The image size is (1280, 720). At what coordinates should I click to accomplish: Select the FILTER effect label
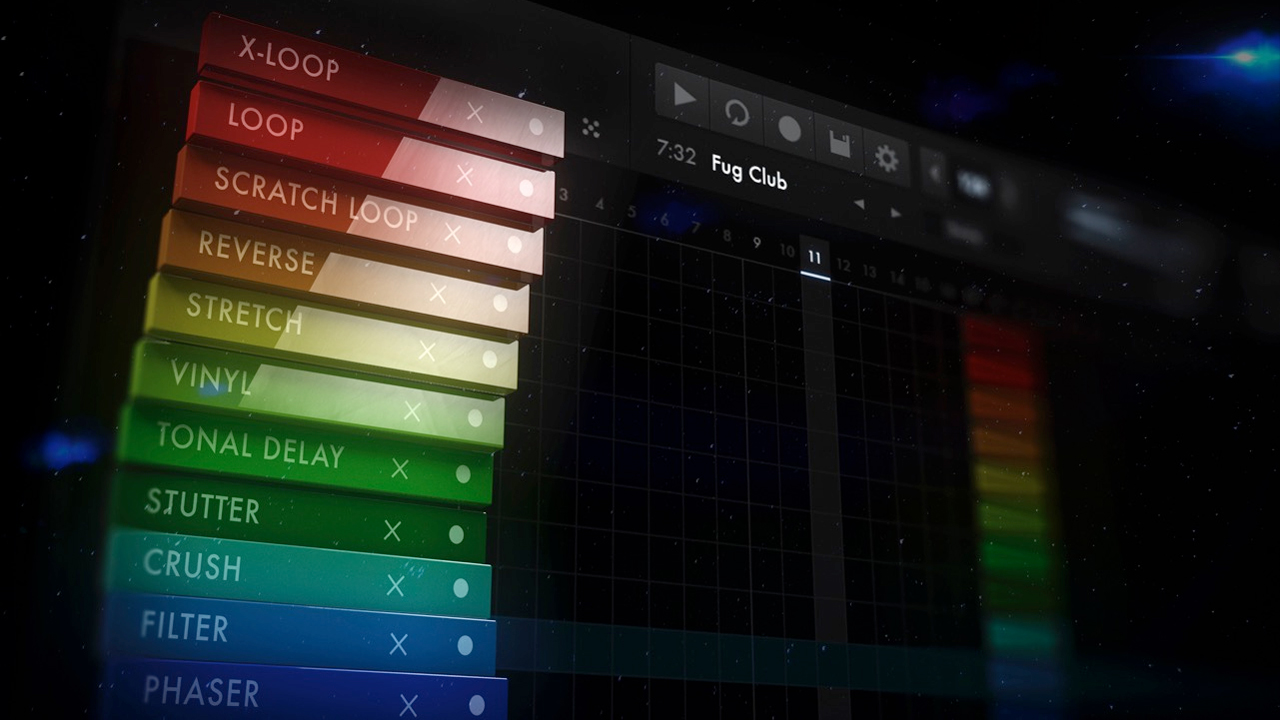[x=184, y=625]
